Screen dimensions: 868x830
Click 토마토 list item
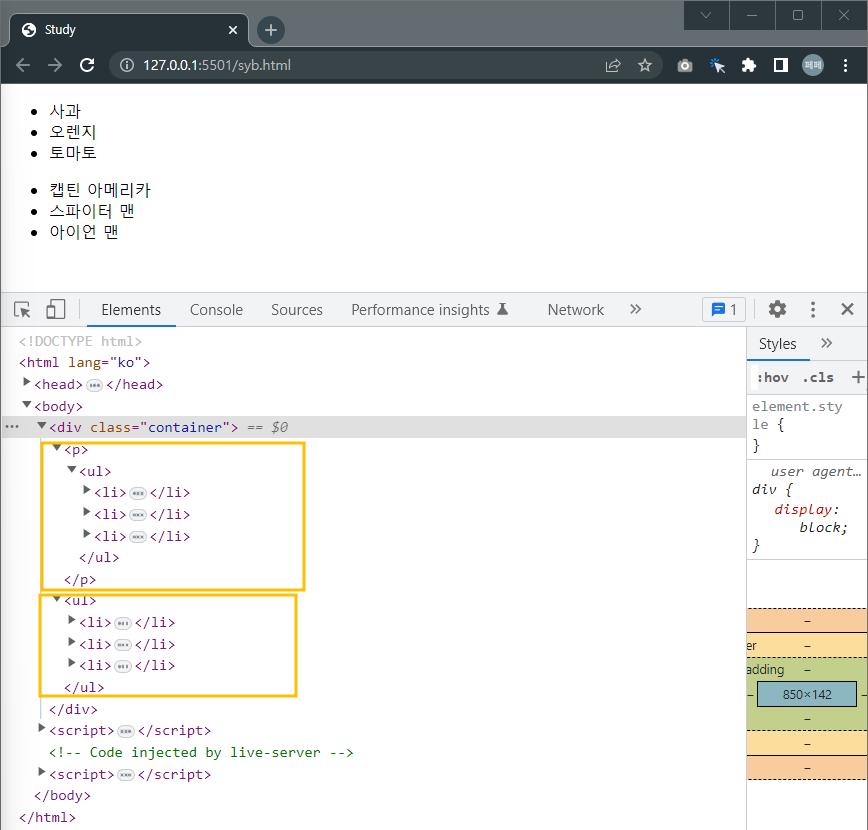click(73, 153)
